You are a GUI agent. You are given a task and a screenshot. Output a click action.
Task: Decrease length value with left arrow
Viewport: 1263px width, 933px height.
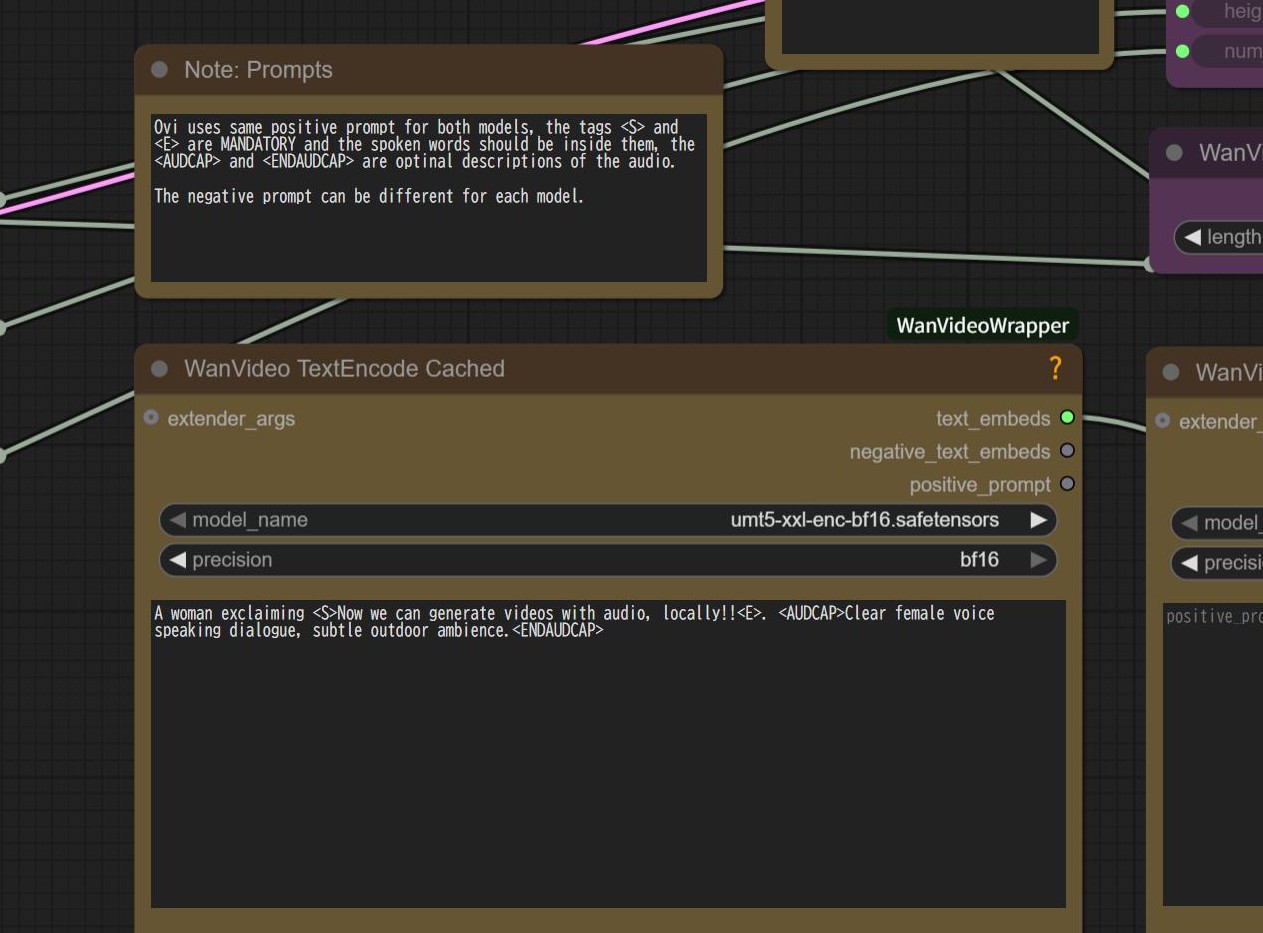[1192, 237]
